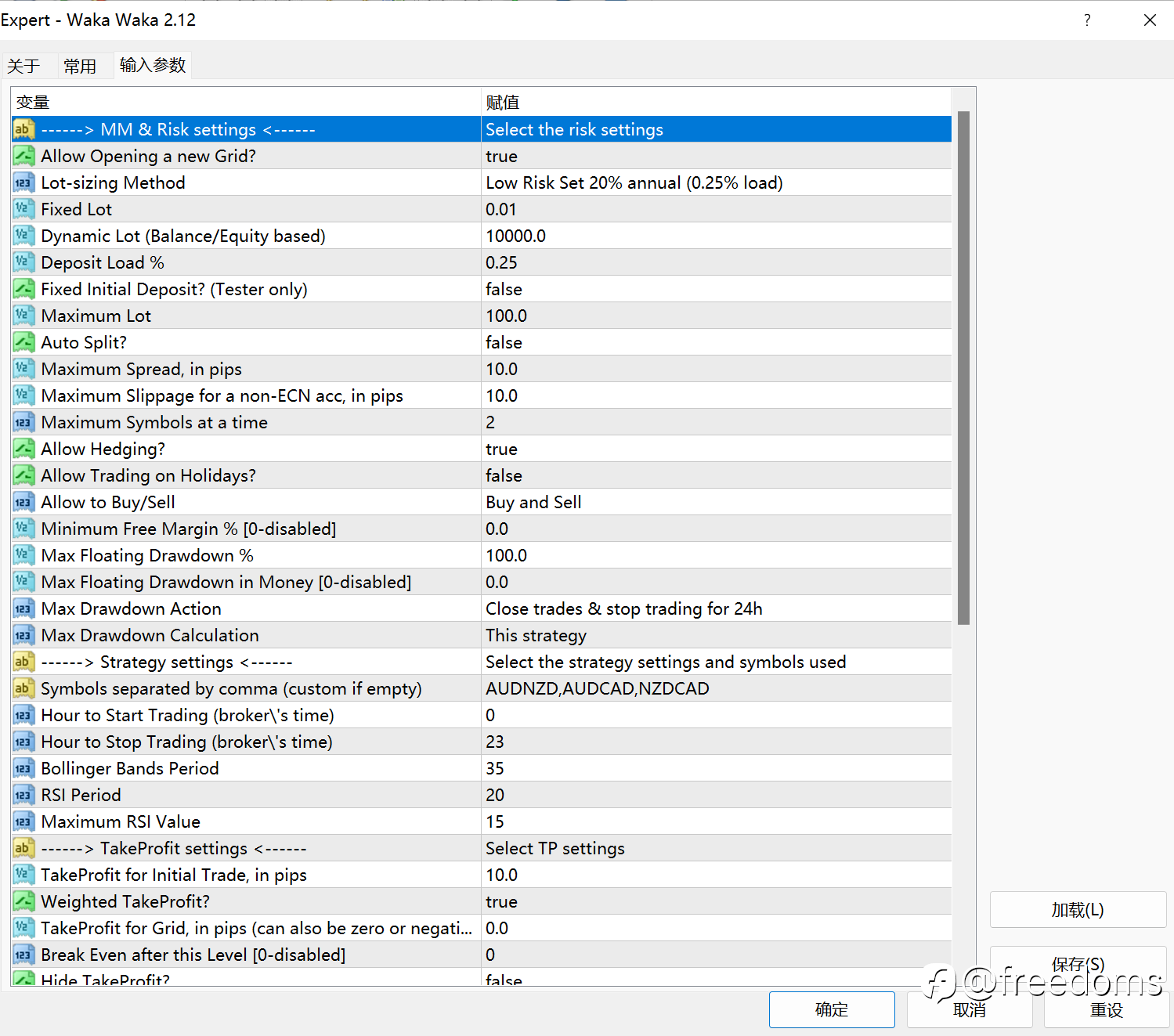This screenshot has height=1036, width=1174.
Task: Click the icon beside Maximum Slippage row
Action: tap(23, 395)
